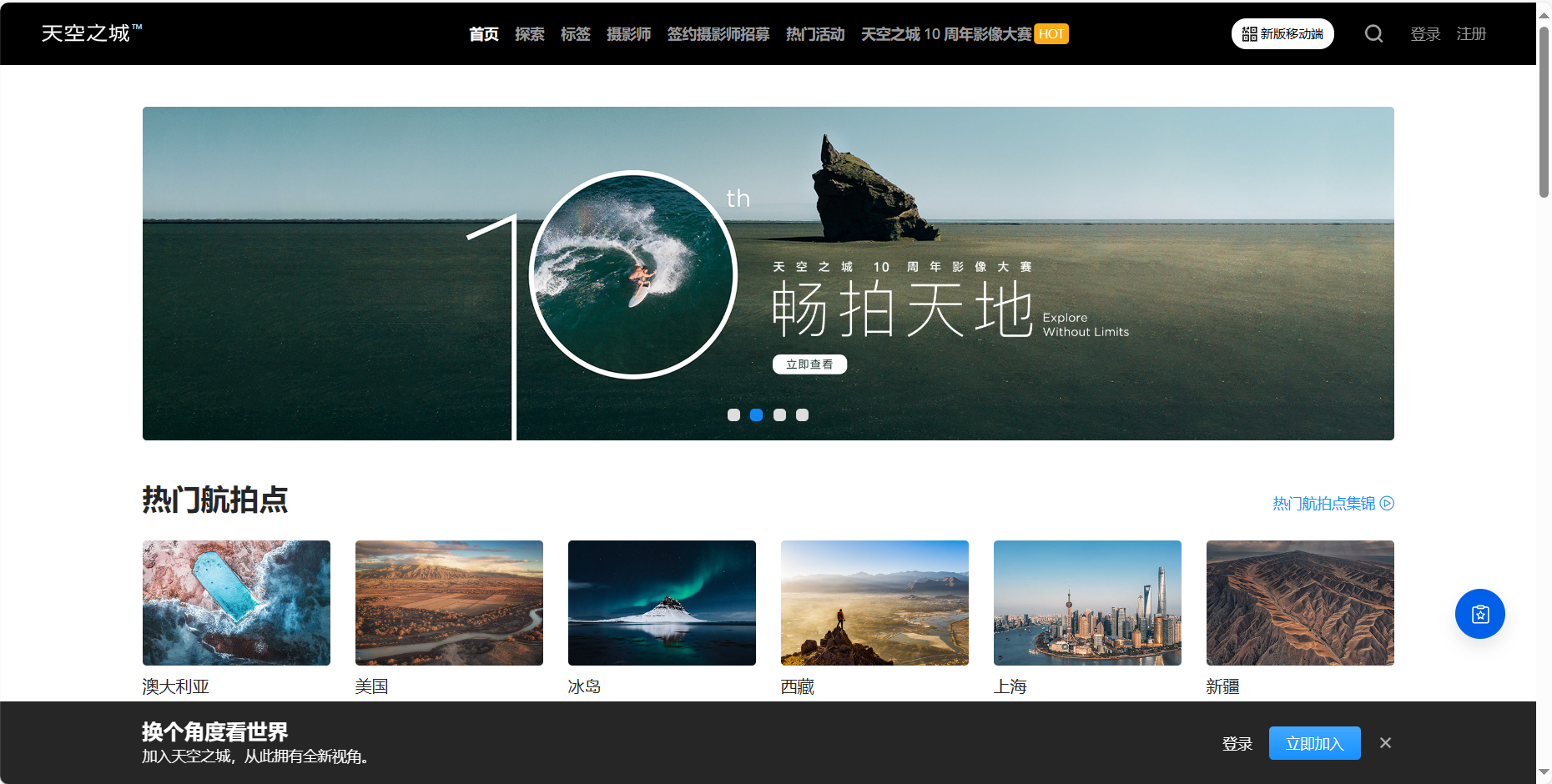Open the floating blue clipboard star icon

coord(1479,614)
